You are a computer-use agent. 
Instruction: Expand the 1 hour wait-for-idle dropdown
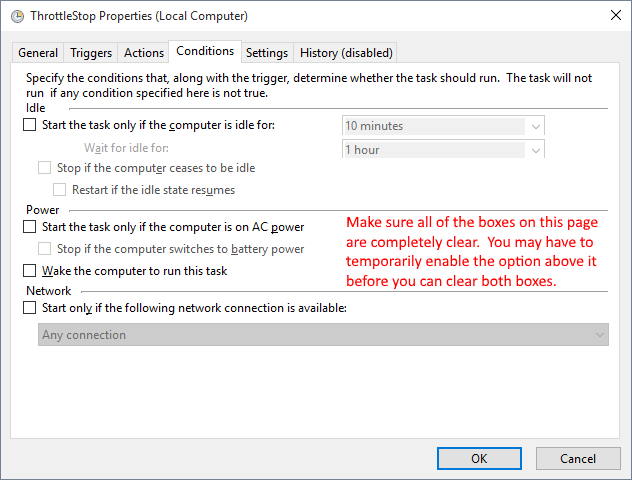coord(443,150)
